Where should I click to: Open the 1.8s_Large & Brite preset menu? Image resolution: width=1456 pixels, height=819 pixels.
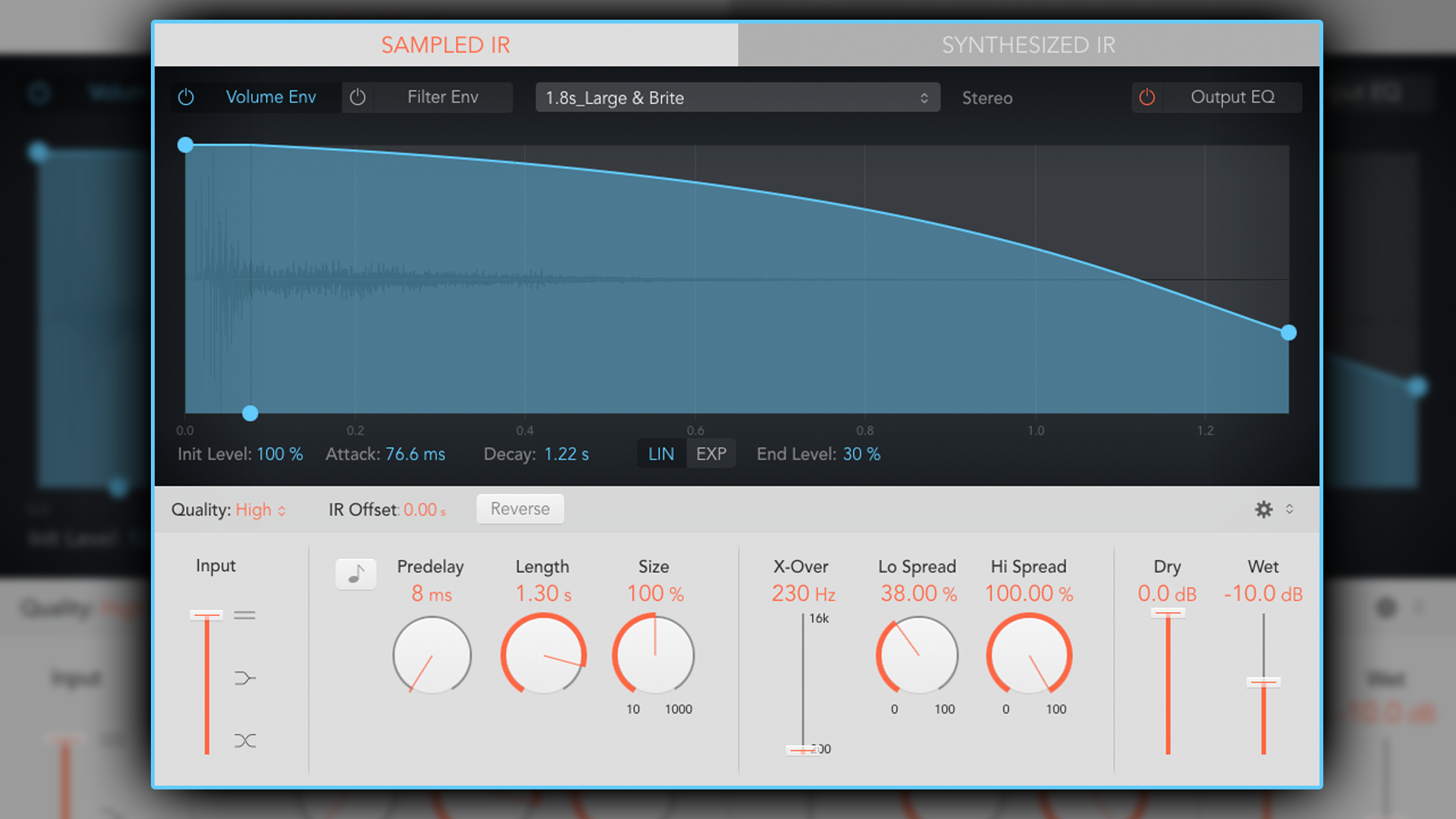[x=736, y=97]
